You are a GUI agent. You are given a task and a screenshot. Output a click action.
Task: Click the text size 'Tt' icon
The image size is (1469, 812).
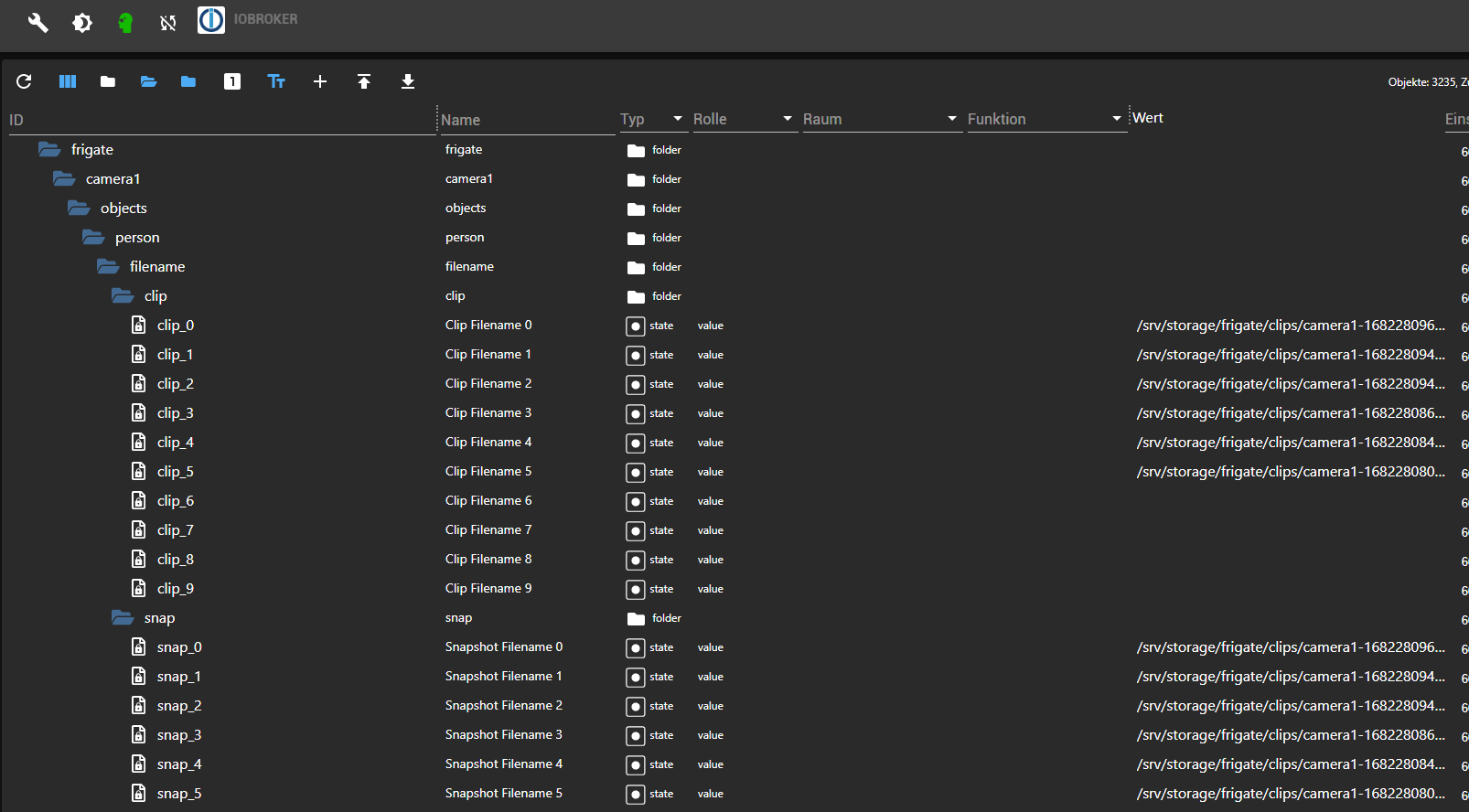pyautogui.click(x=276, y=81)
